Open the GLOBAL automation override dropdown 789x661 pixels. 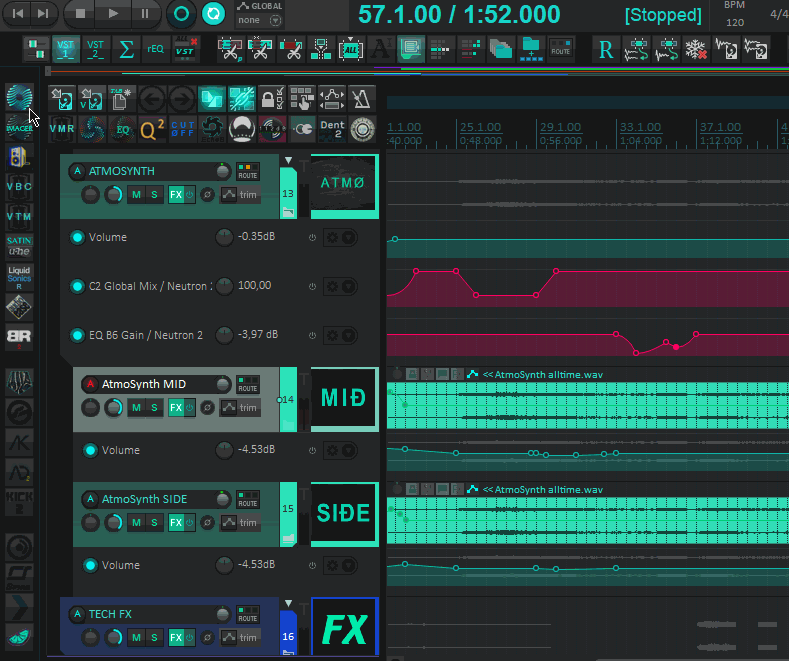(x=261, y=20)
